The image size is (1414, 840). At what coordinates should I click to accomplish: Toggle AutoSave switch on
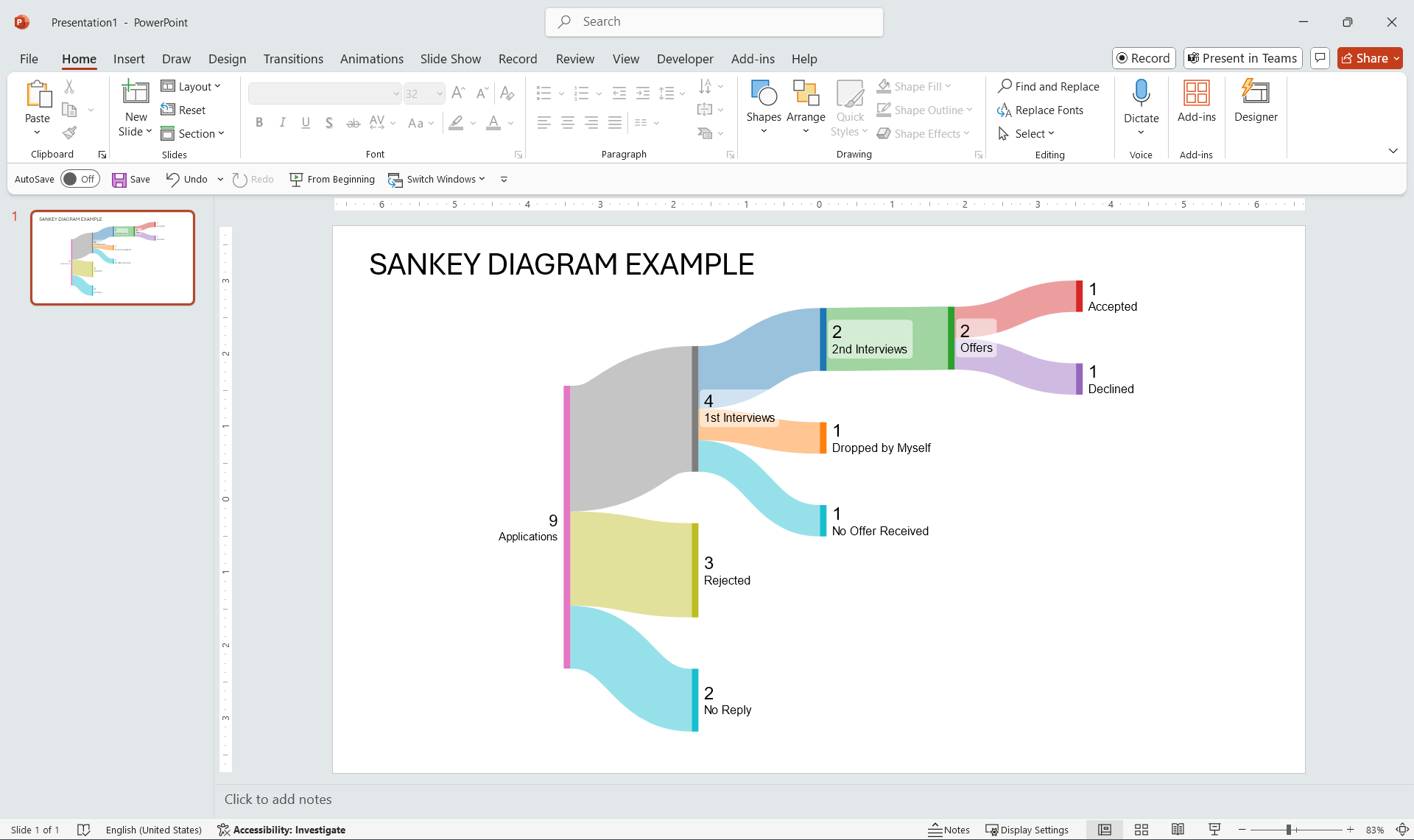pos(80,179)
